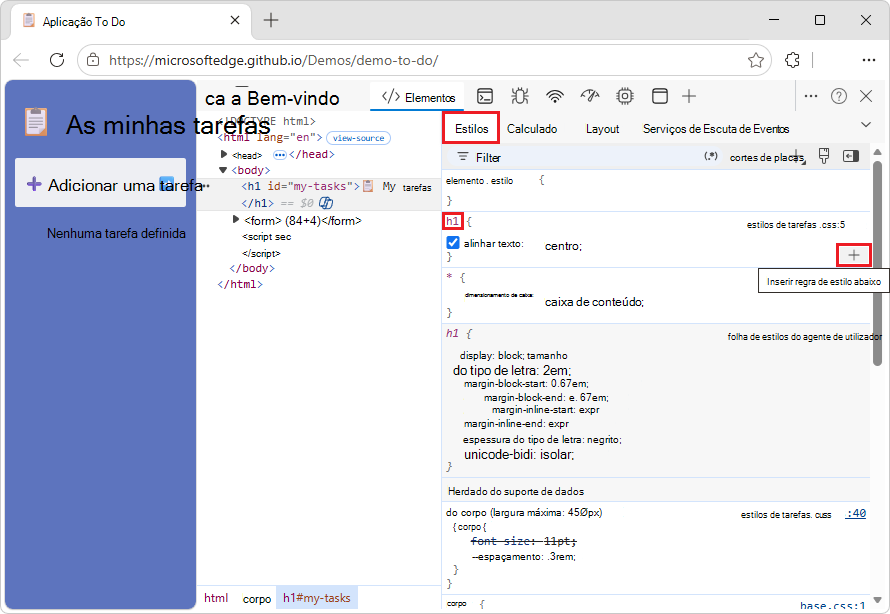Screen dimensions: 890x614
Task: Click the Styles pane scroll up arrow
Action: coord(878,152)
